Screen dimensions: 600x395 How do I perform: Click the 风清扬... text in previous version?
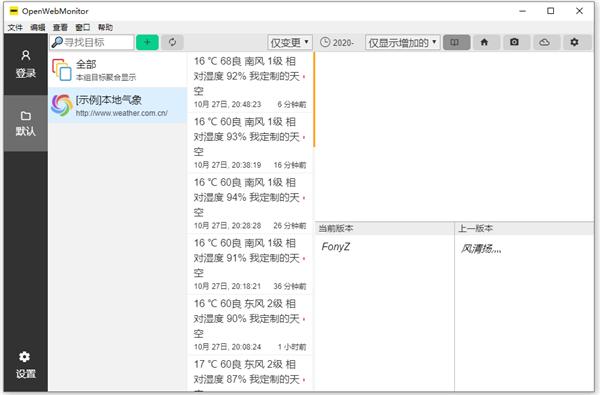481,249
